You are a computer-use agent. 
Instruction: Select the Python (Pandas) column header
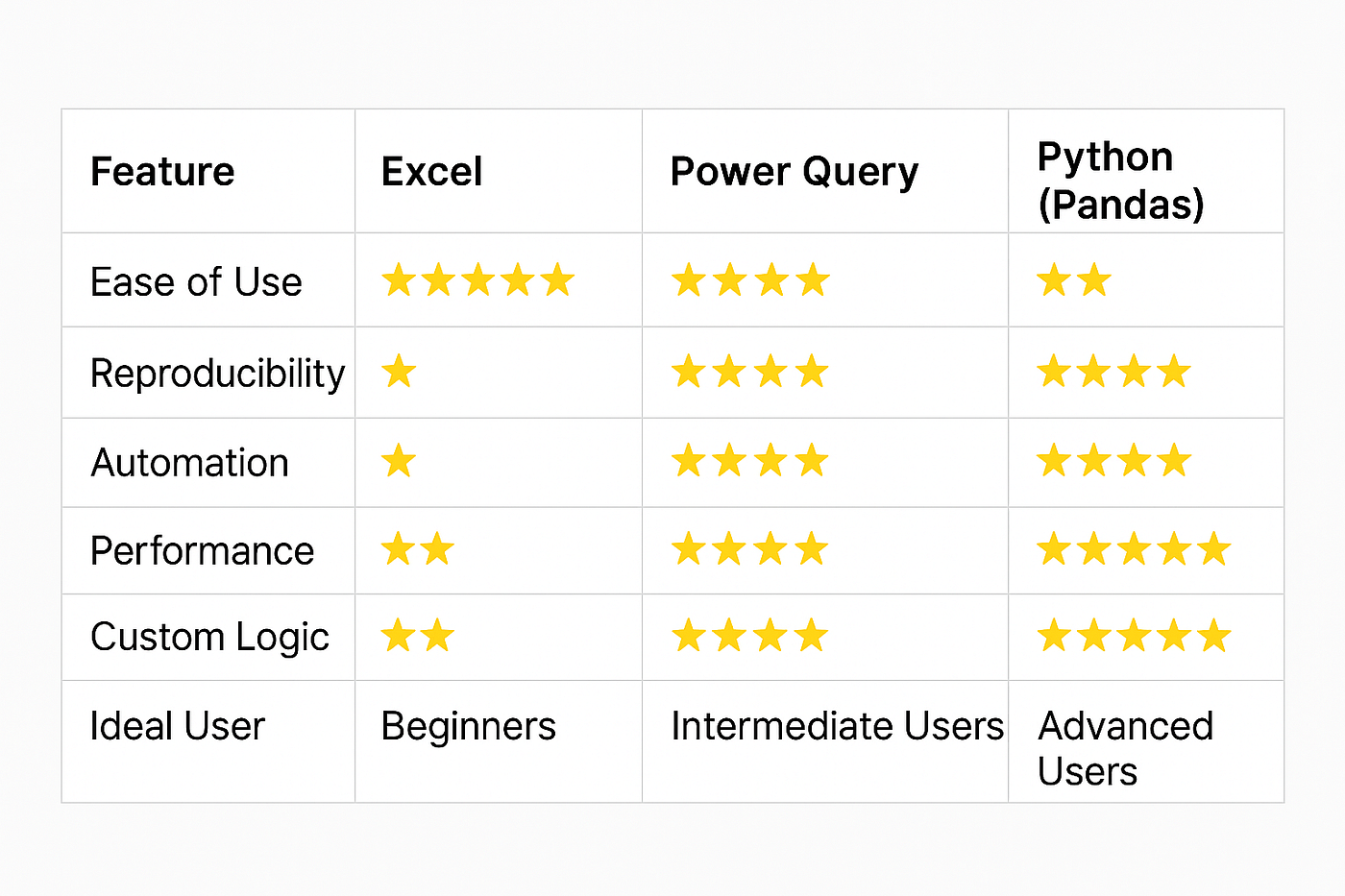coord(1121,181)
